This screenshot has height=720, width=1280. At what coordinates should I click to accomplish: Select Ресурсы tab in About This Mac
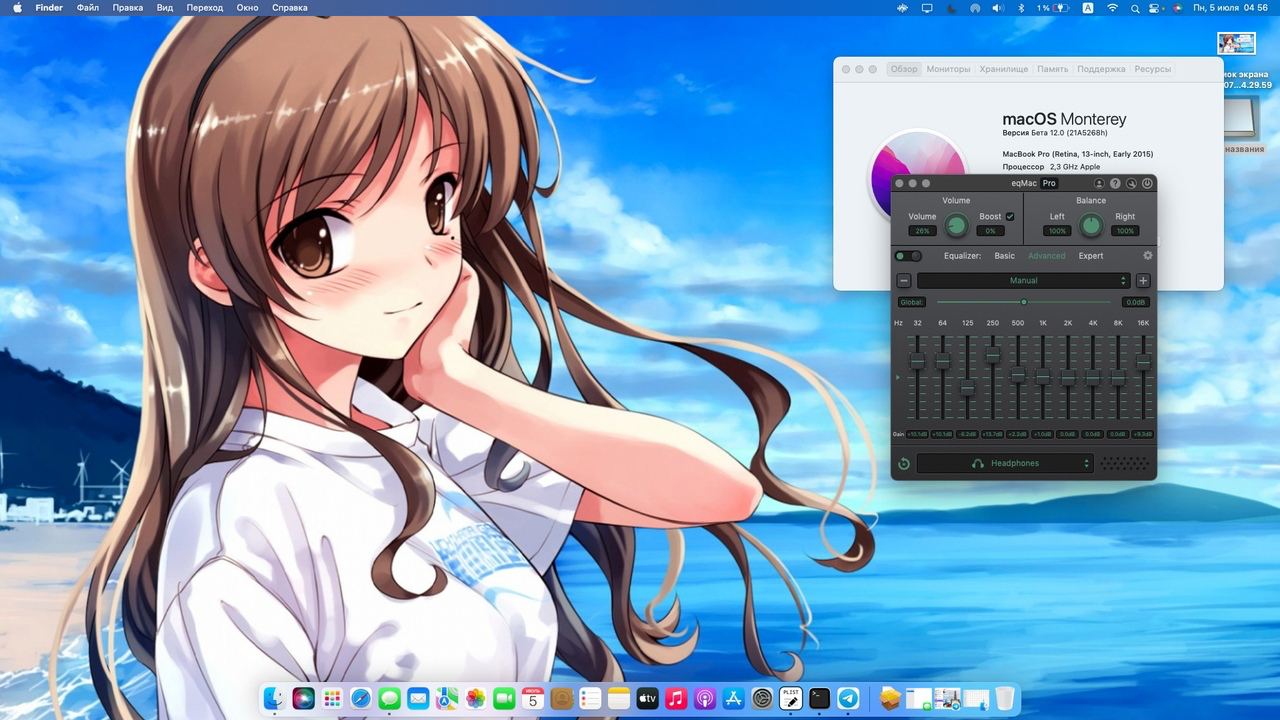(1152, 69)
